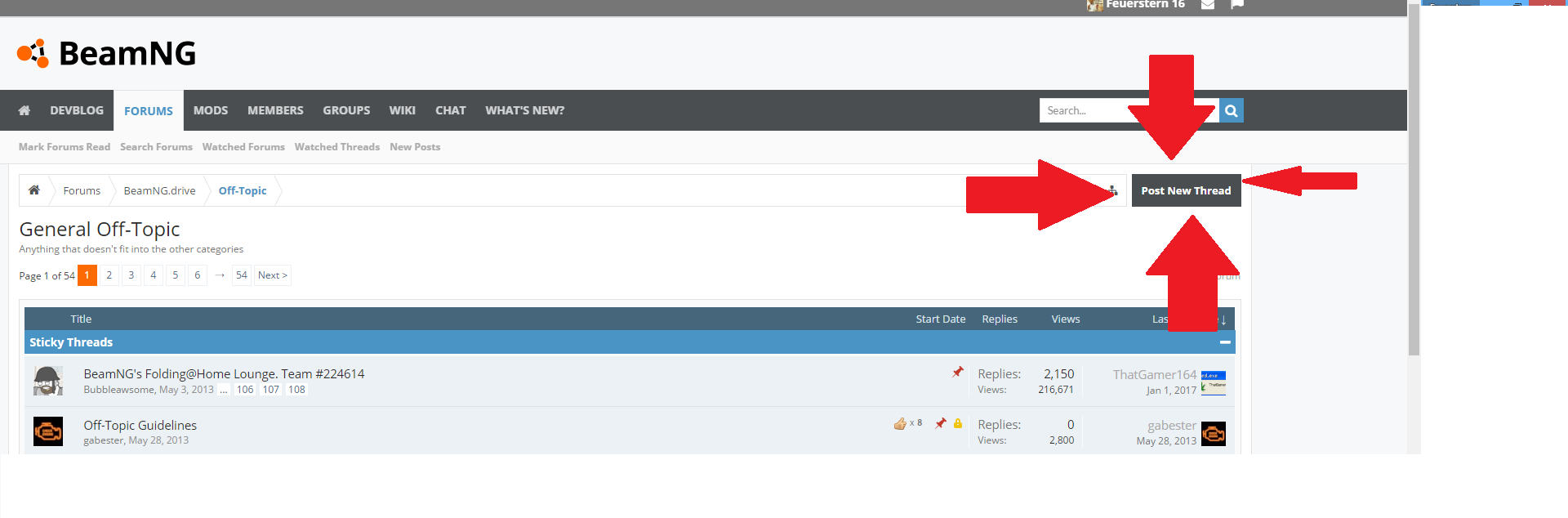Click gabester's small avatar in last-post column
The image size is (1568, 518).
1214,434
